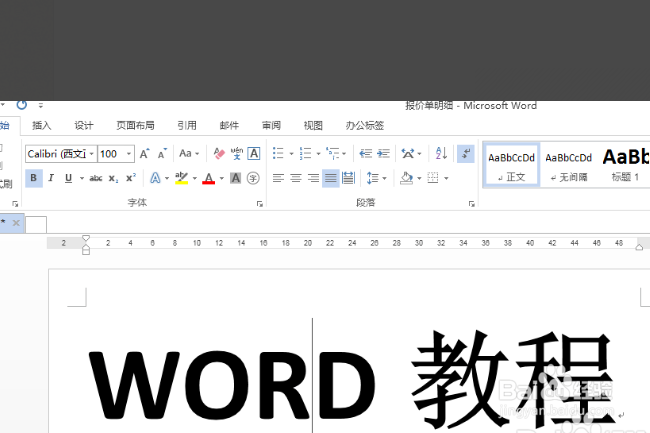650x433 pixels.
Task: Apply bullet list icon
Action: click(x=278, y=153)
